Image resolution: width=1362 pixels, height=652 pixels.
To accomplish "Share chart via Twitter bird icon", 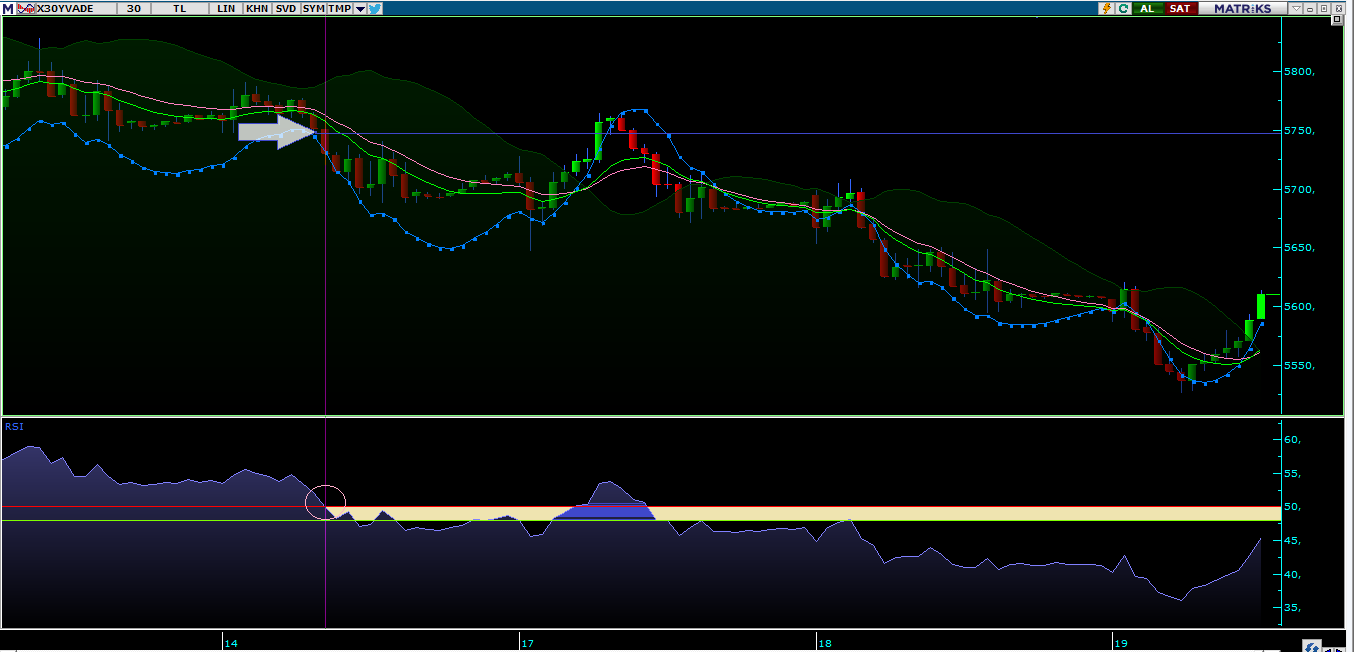I will click(375, 8).
